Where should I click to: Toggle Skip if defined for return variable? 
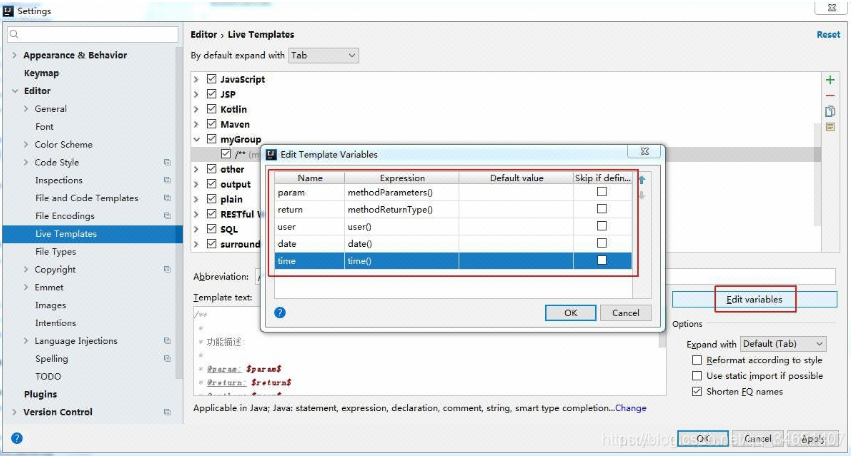[602, 209]
